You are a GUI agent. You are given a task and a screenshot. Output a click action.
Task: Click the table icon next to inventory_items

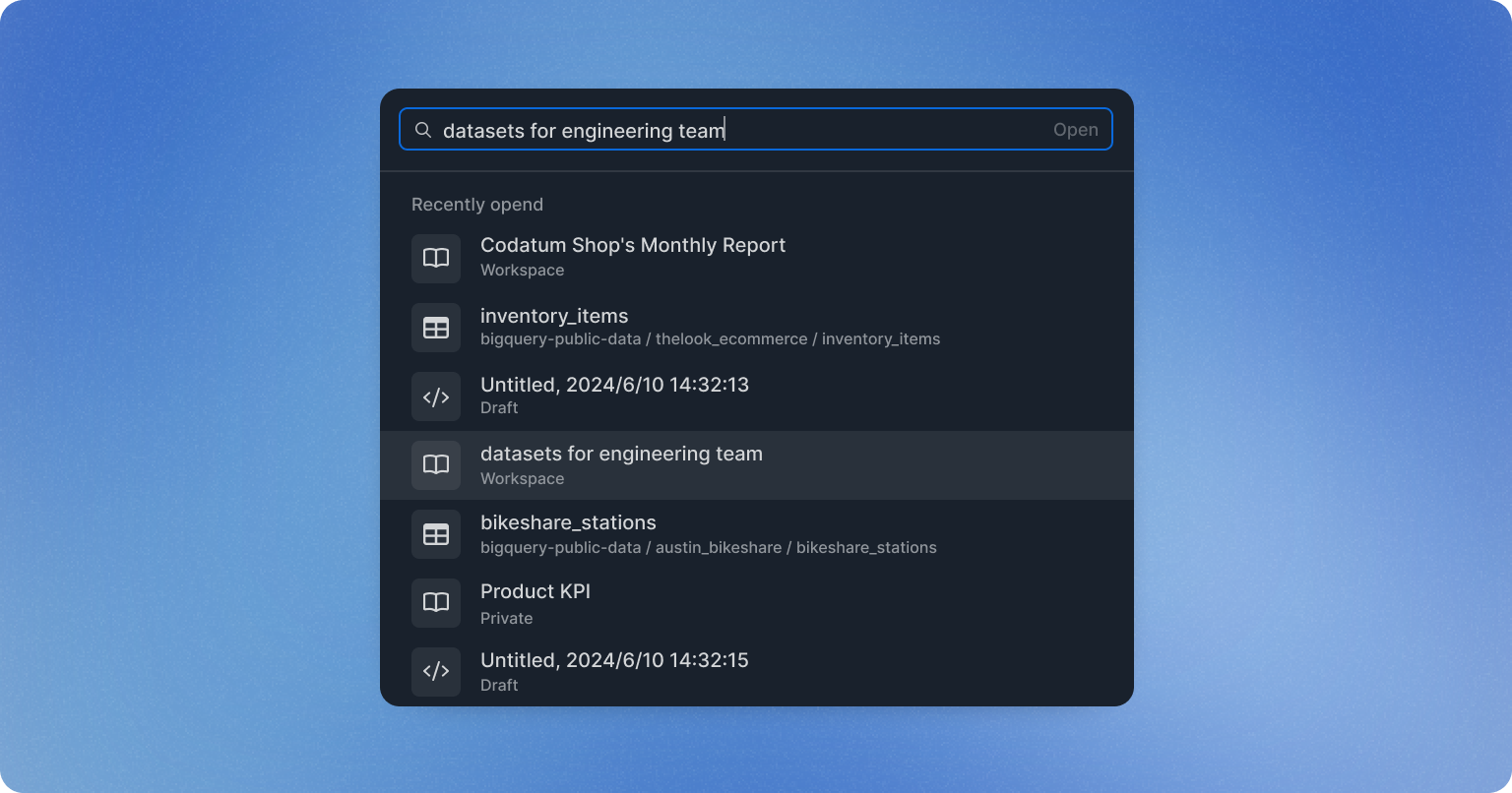coord(436,328)
